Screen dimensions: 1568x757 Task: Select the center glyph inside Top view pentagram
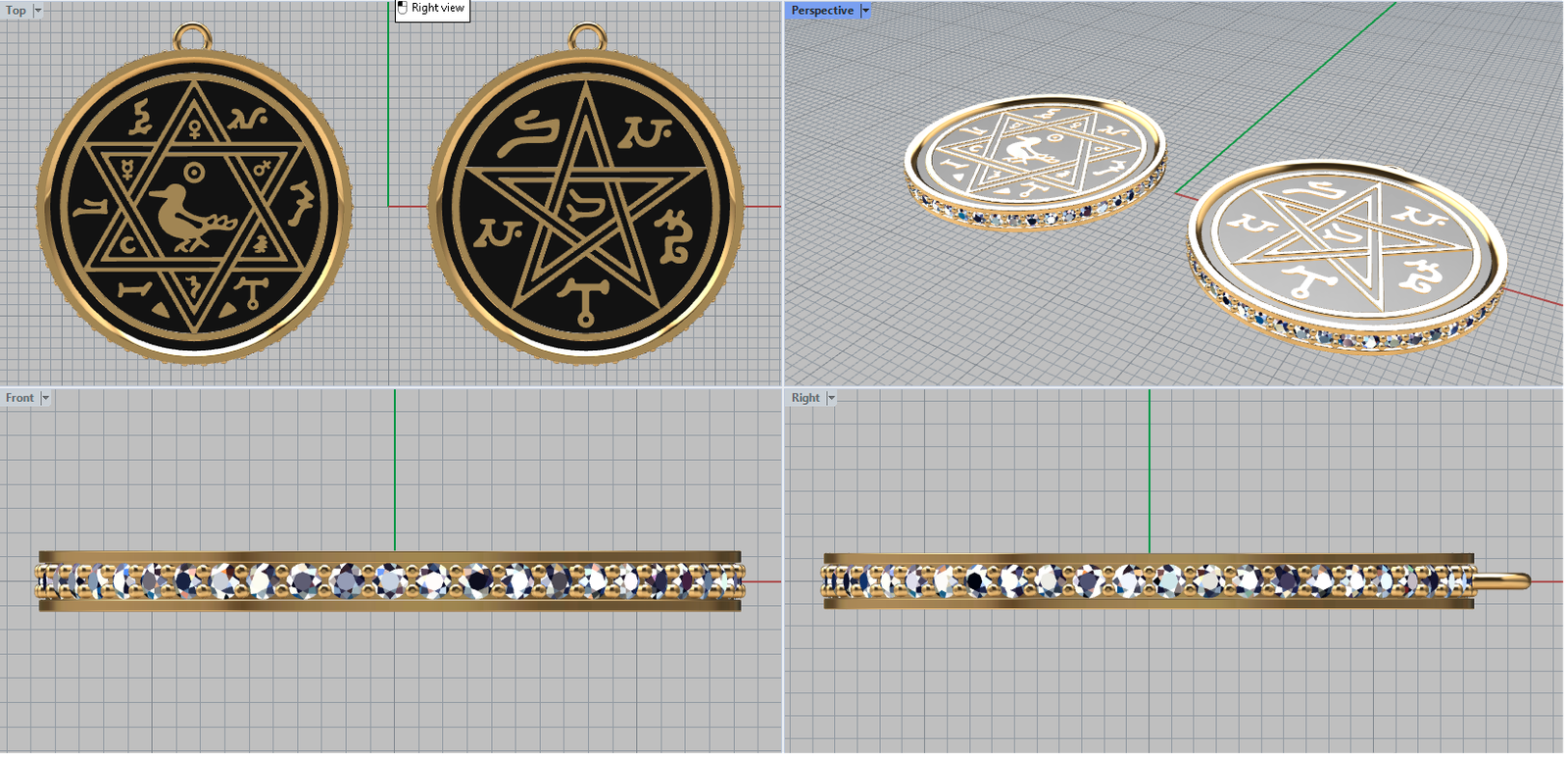pyautogui.click(x=584, y=206)
